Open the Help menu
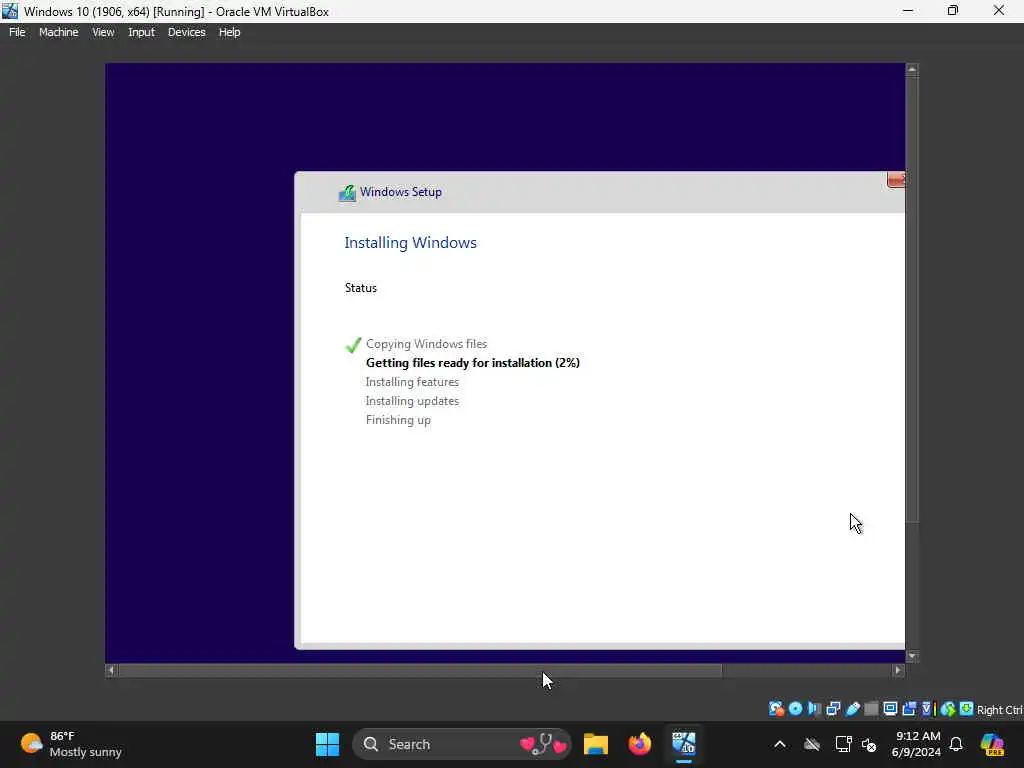 click(229, 32)
